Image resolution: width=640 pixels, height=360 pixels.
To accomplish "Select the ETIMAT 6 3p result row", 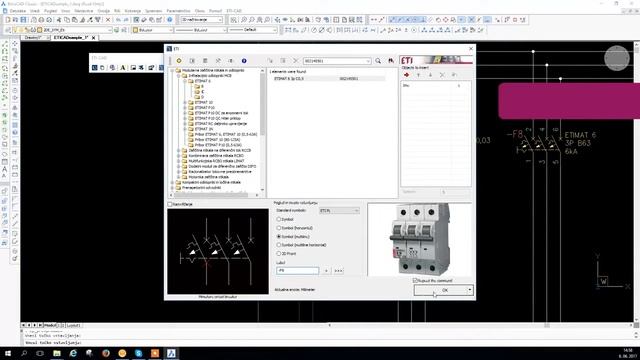I will tap(329, 78).
